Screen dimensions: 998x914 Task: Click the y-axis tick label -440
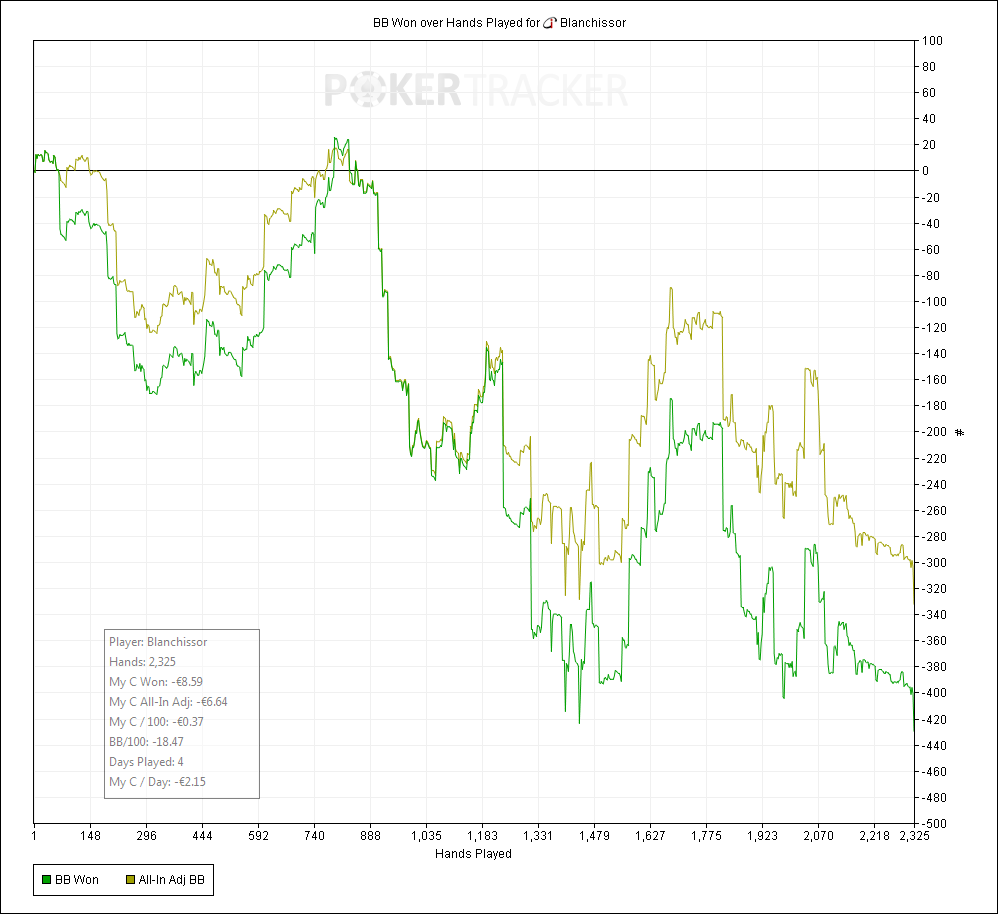point(934,745)
